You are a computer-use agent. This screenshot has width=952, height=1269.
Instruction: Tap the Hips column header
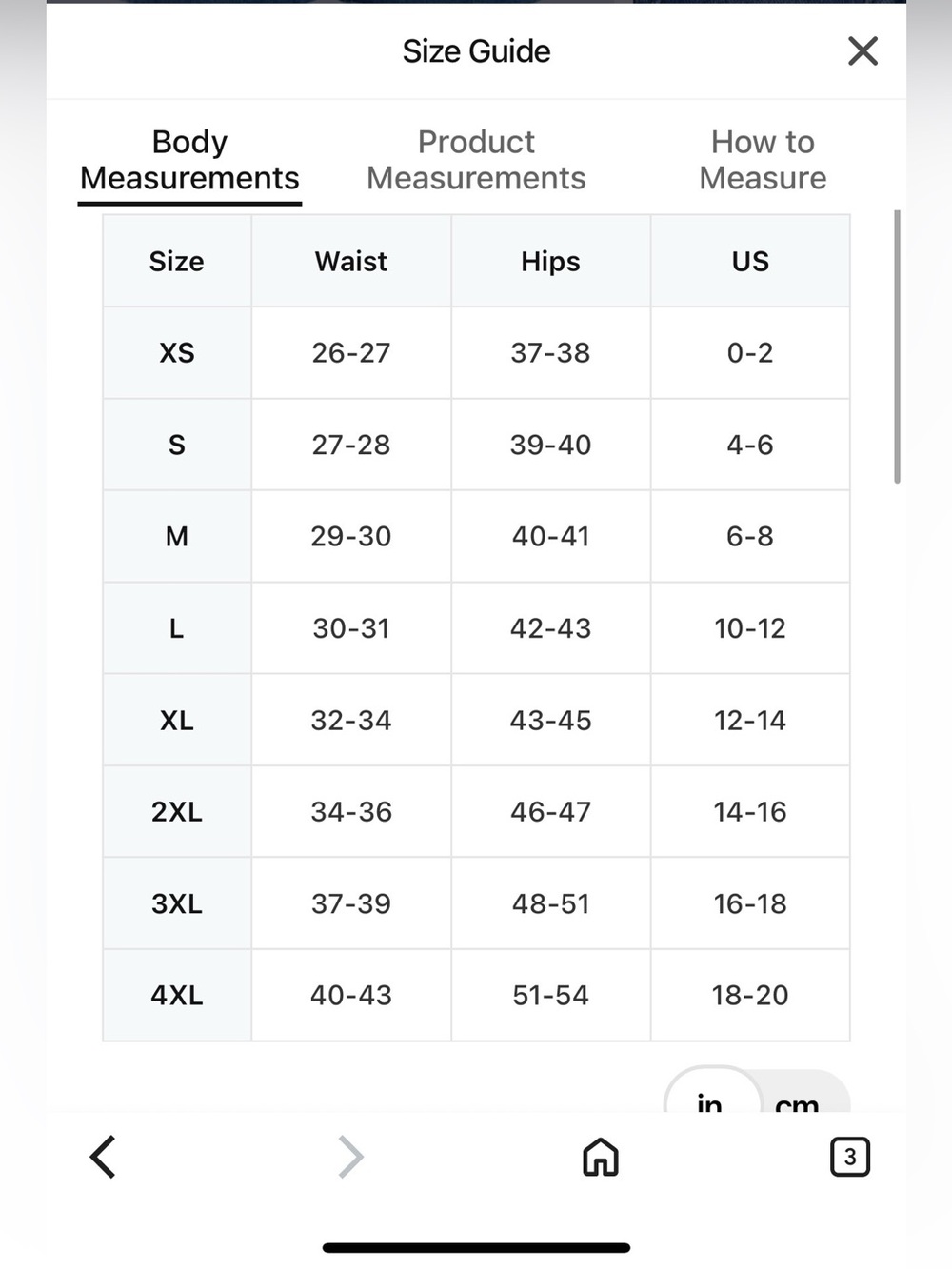coord(550,262)
